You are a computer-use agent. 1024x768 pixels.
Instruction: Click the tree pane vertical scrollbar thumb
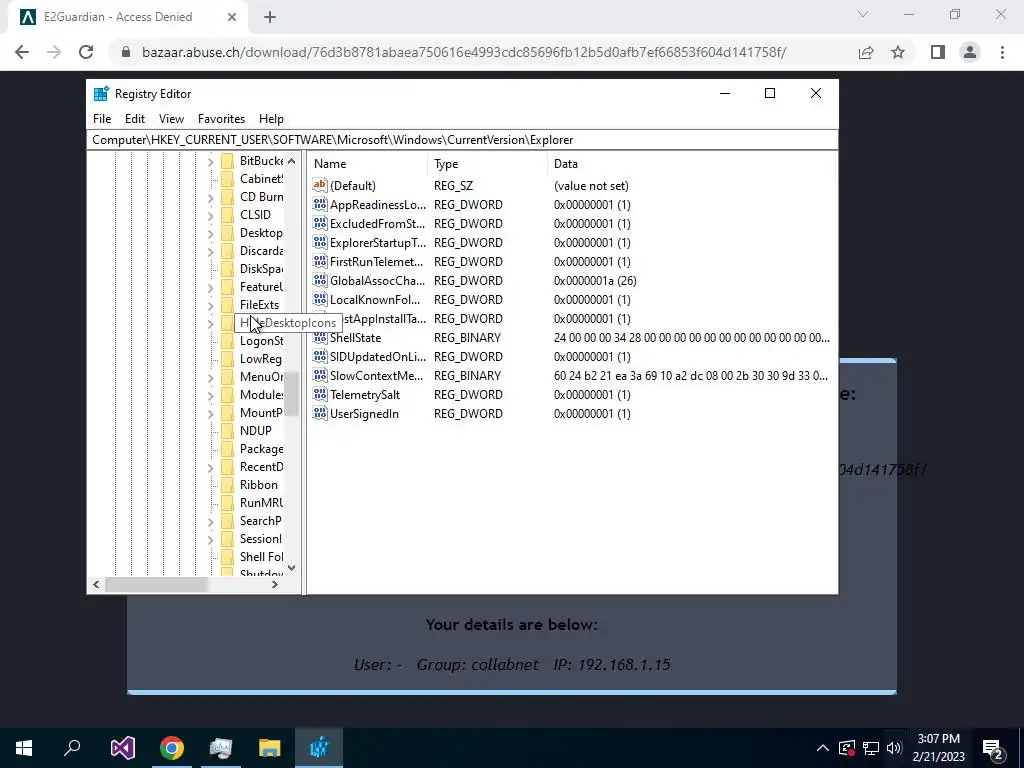coord(291,394)
